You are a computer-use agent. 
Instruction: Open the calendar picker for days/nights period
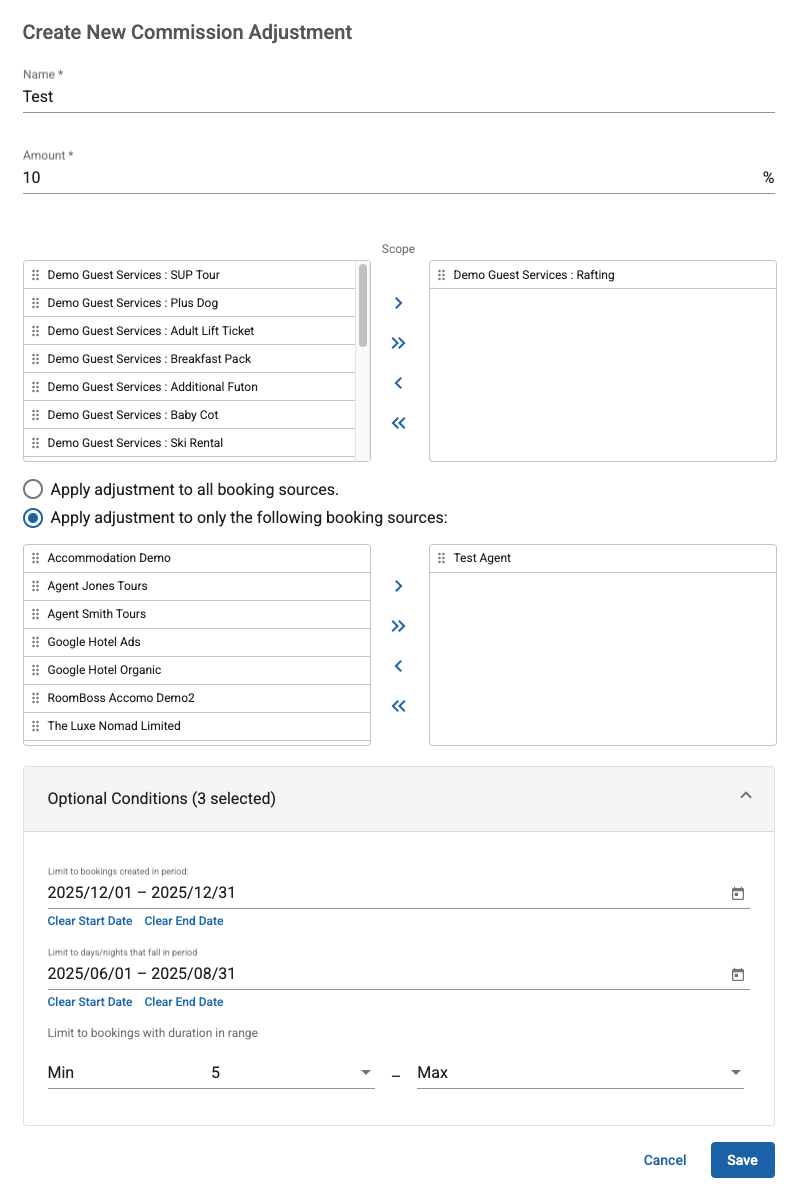click(x=738, y=974)
